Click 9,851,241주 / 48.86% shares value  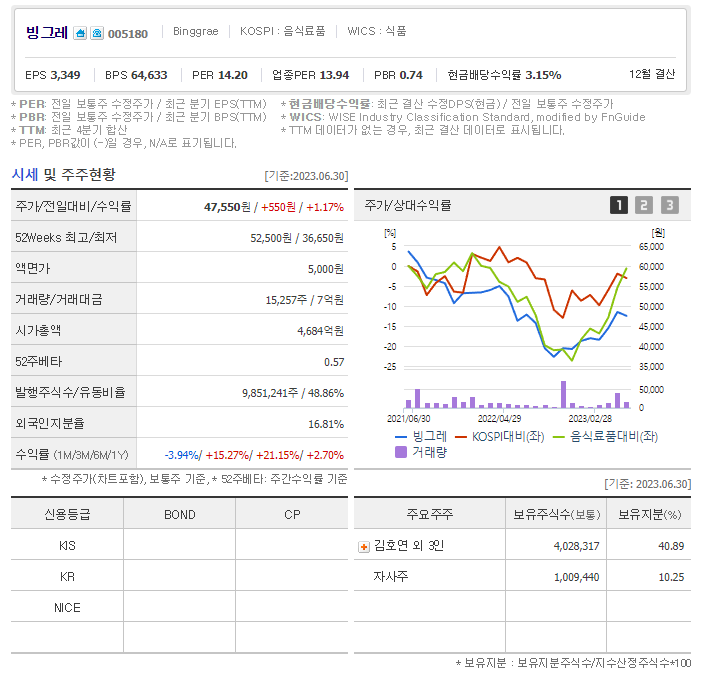pyautogui.click(x=293, y=393)
